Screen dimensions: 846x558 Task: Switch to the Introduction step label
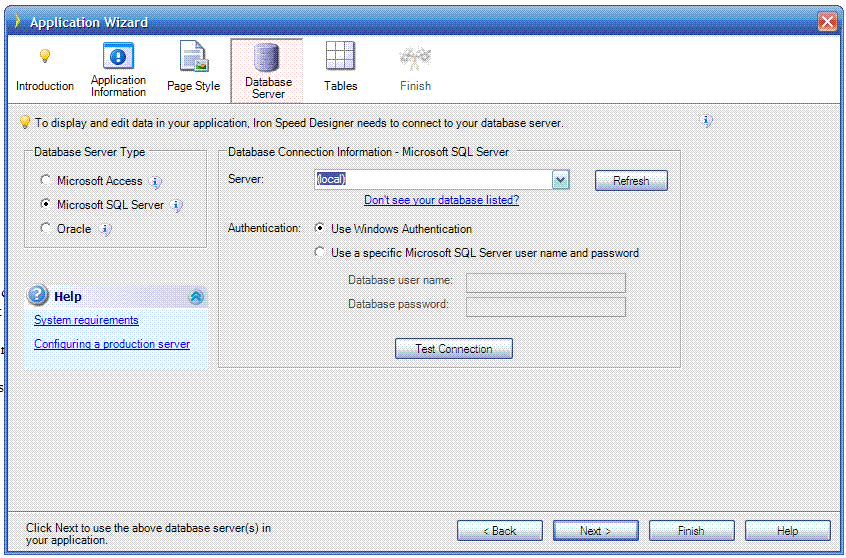(45, 86)
